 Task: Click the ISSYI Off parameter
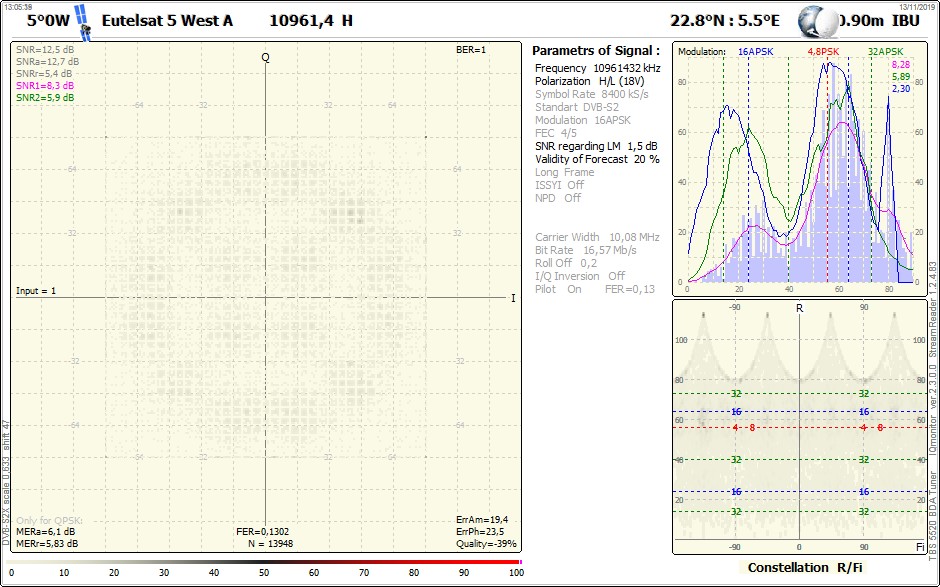[559, 185]
